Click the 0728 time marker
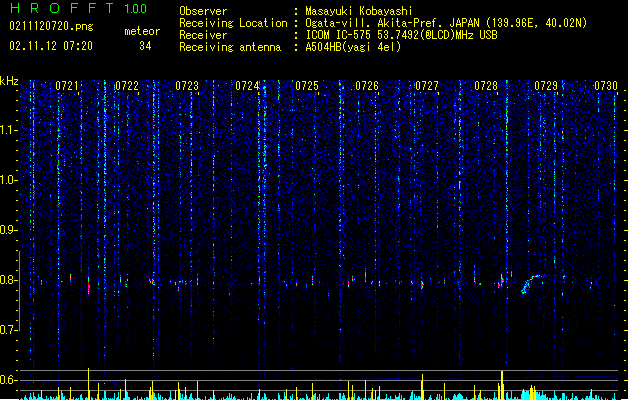The height and width of the screenshot is (400, 629). [x=486, y=86]
